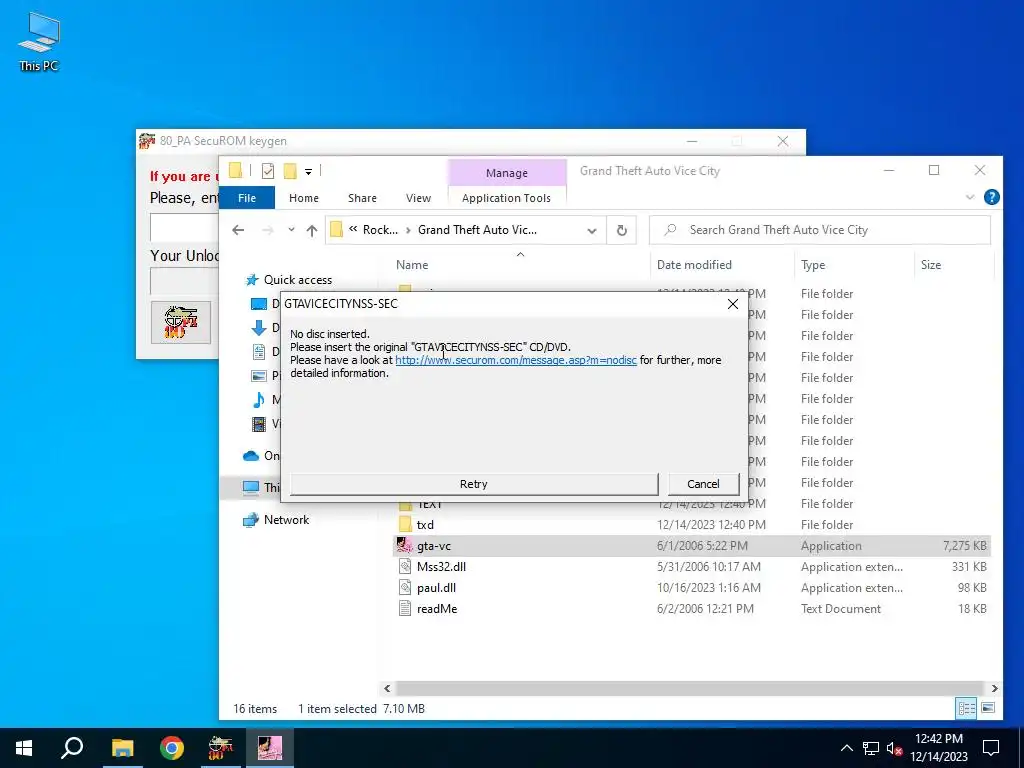Image resolution: width=1024 pixels, height=768 pixels.
Task: Sort by the Type column header
Action: [813, 264]
